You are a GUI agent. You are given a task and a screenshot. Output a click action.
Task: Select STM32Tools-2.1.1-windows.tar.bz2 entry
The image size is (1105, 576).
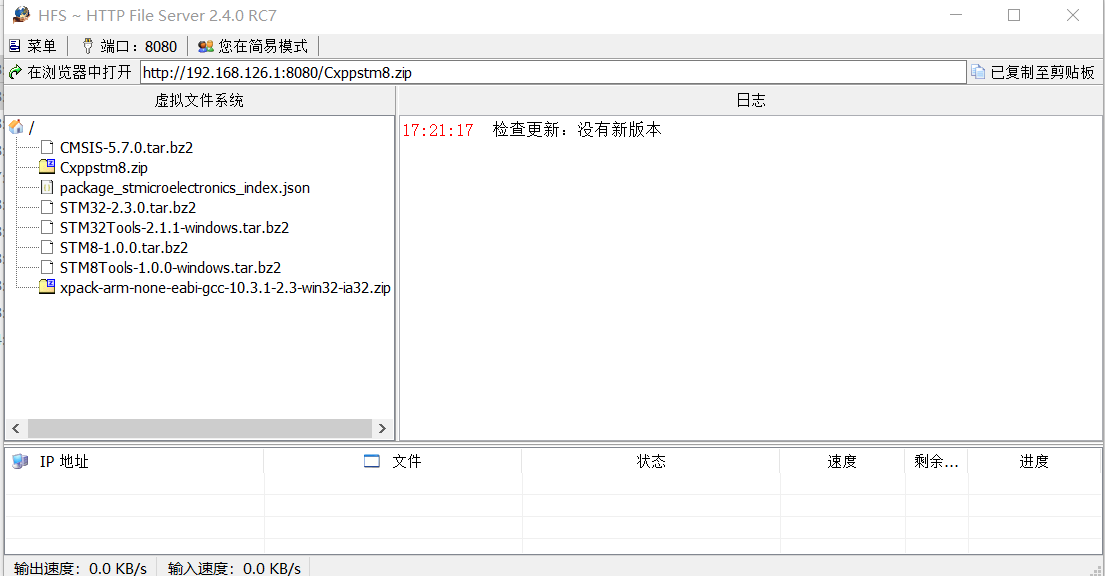tap(174, 228)
